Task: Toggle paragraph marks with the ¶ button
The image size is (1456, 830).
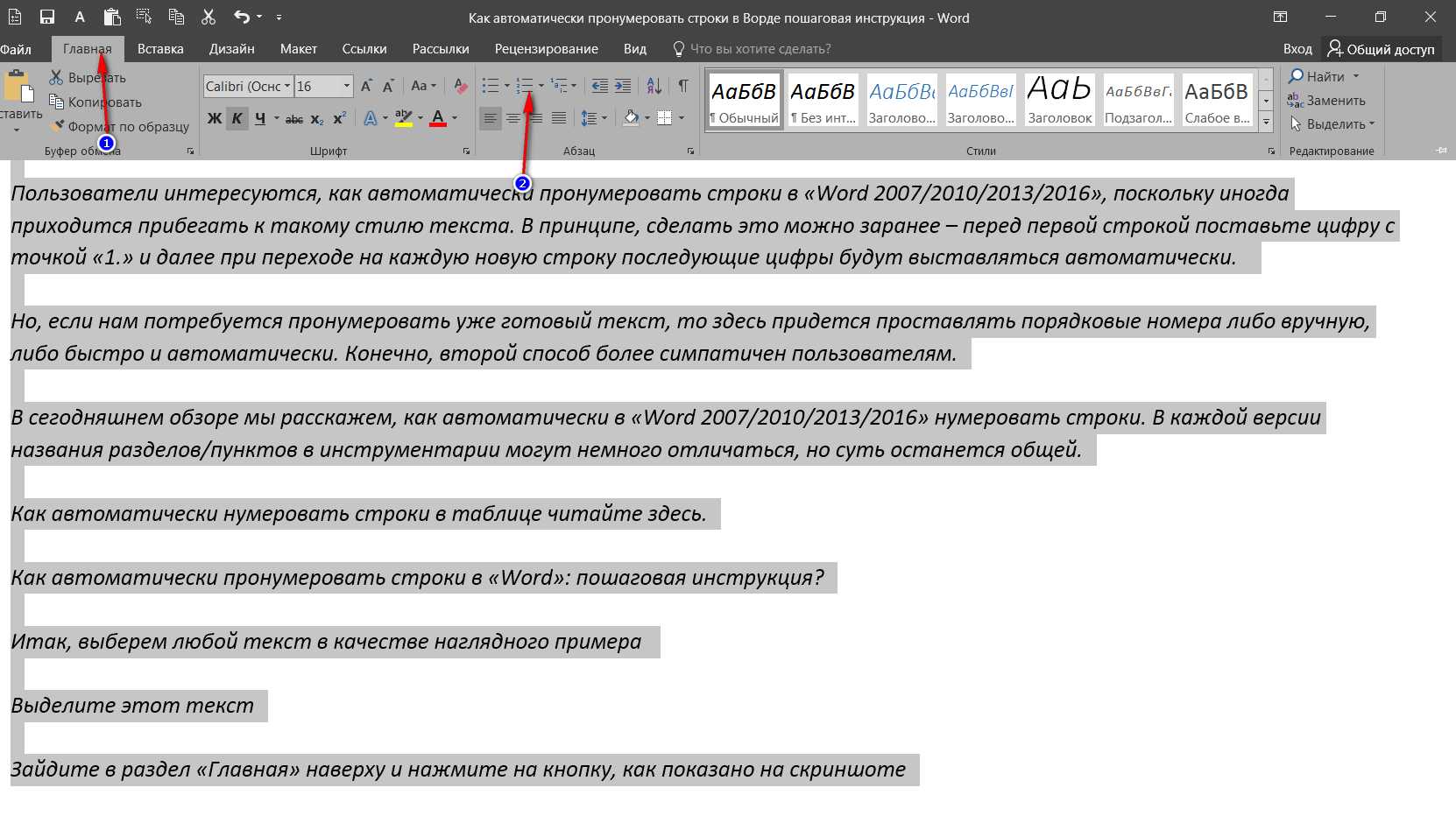Action: 683,86
